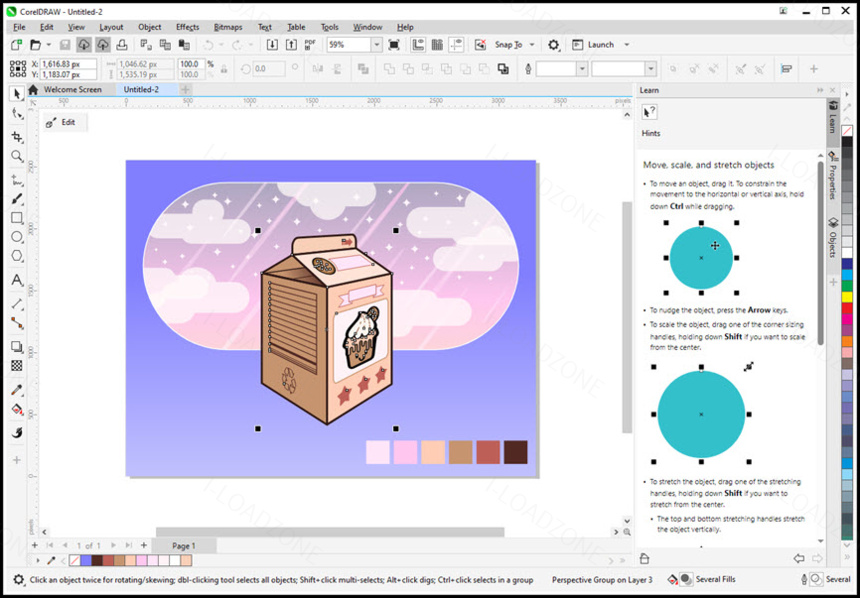860x598 pixels.
Task: Select the Interactive Fill bucket tool
Action: tap(17, 410)
